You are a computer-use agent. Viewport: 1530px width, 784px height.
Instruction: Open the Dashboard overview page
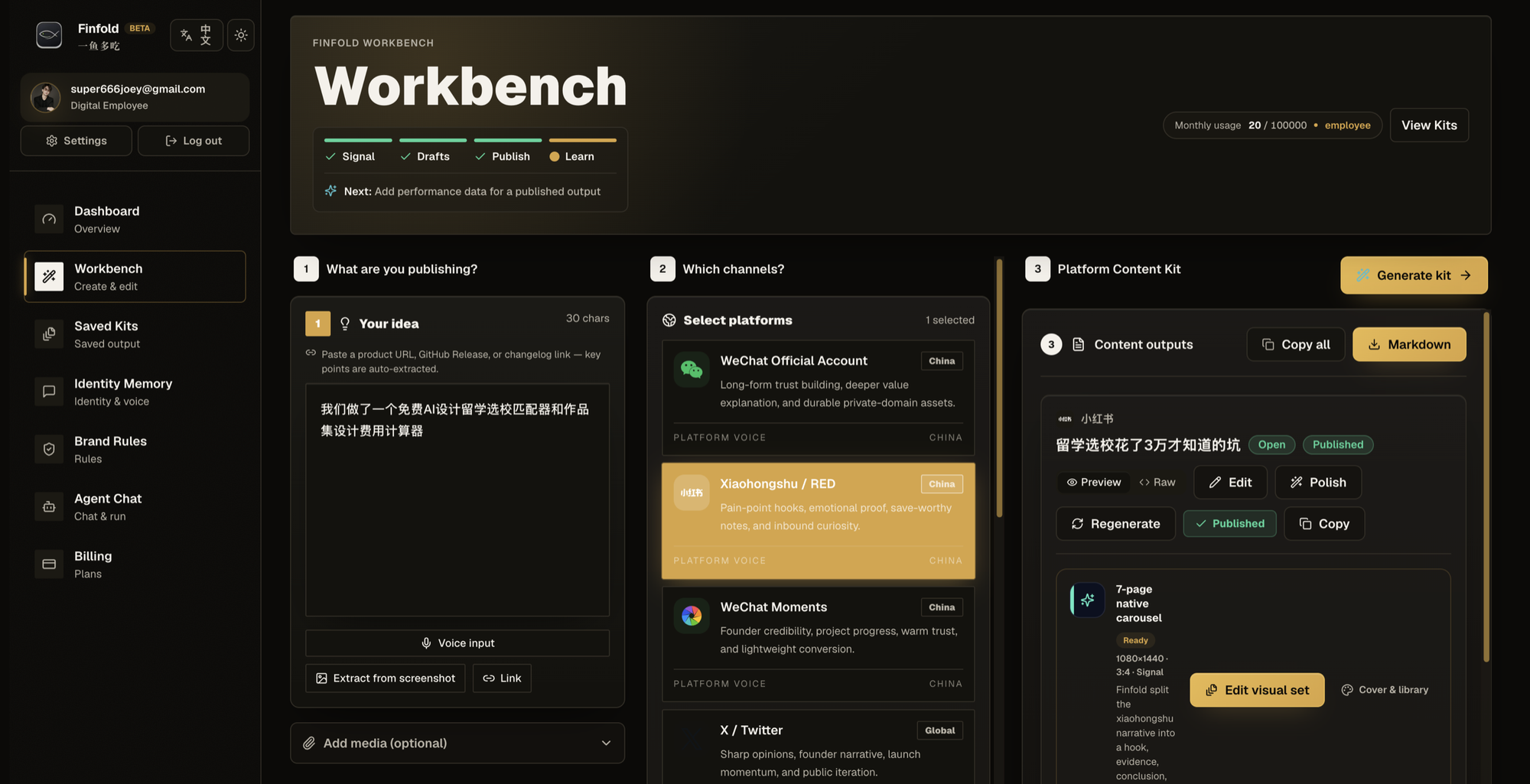135,219
